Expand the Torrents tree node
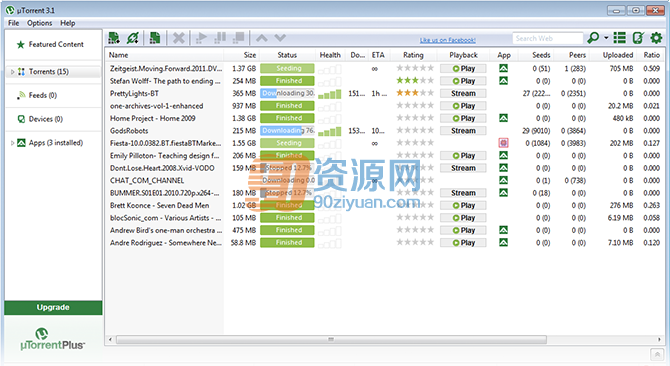This screenshot has width=670, height=366. [x=12, y=72]
